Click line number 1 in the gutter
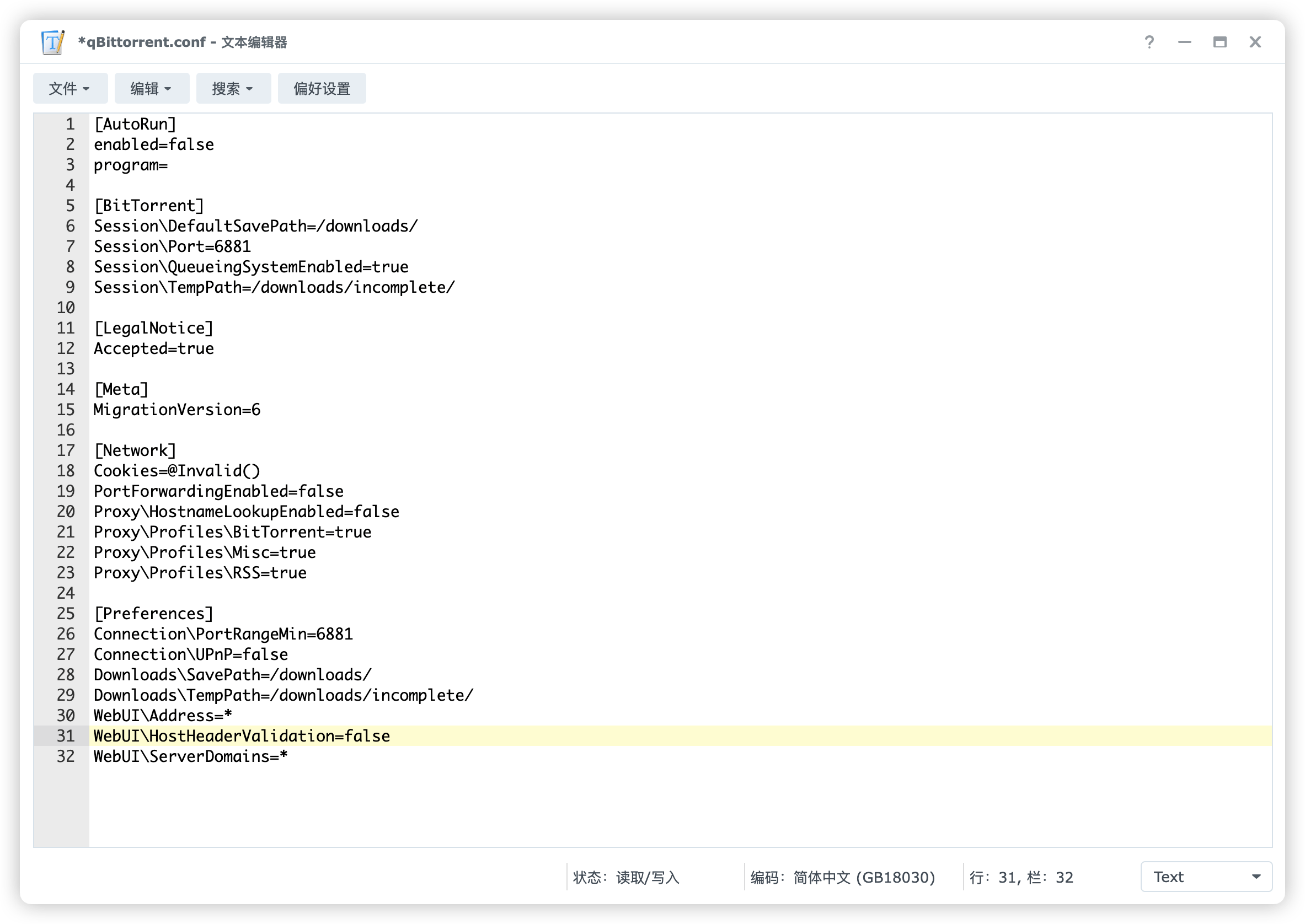1305x924 pixels. pyautogui.click(x=69, y=124)
